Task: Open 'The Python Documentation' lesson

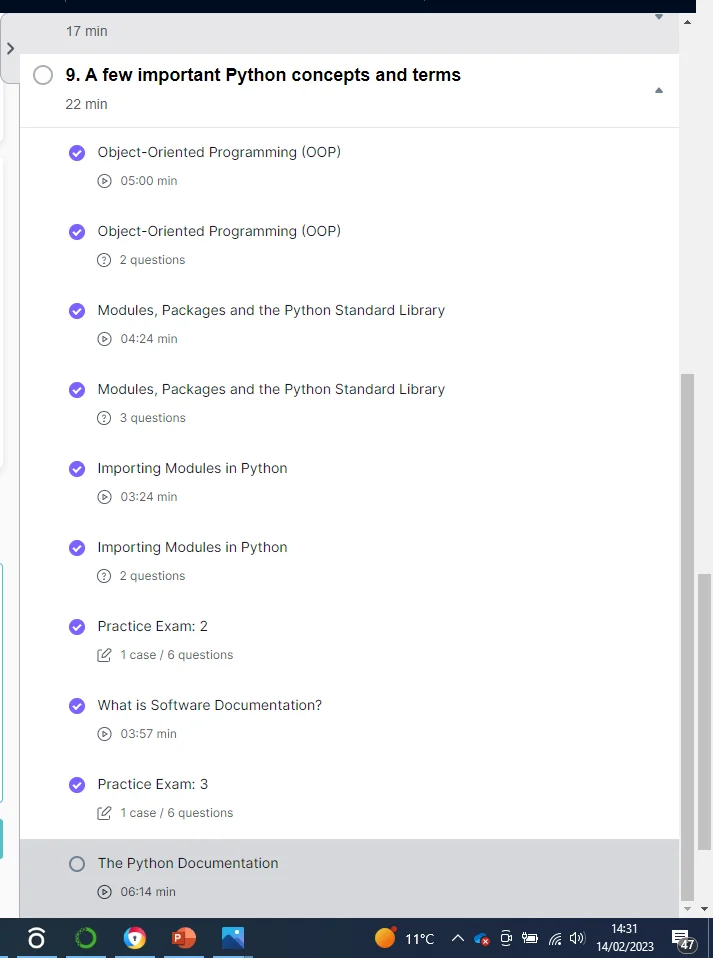Action: 188,863
